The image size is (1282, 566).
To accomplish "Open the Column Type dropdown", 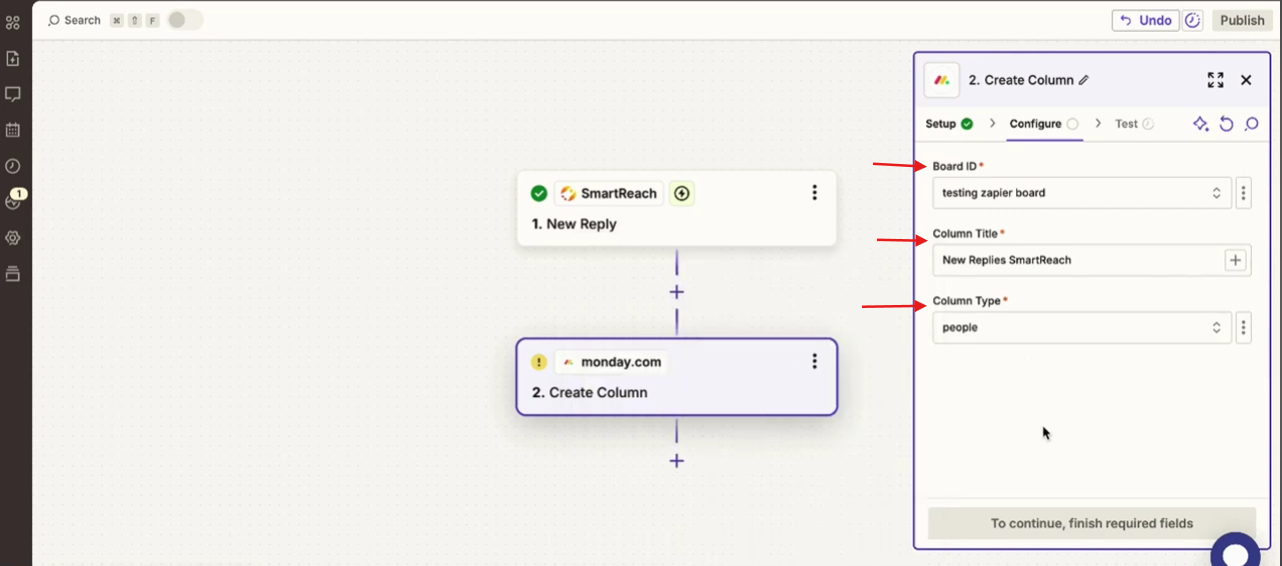I will coord(1082,327).
